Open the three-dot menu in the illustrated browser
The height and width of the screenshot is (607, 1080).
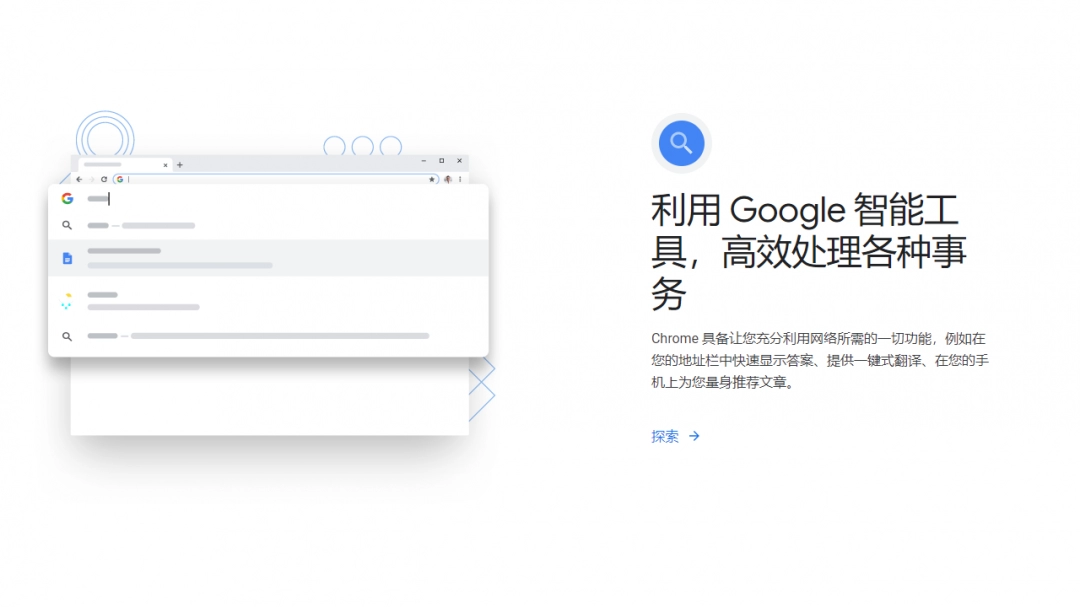click(x=460, y=179)
